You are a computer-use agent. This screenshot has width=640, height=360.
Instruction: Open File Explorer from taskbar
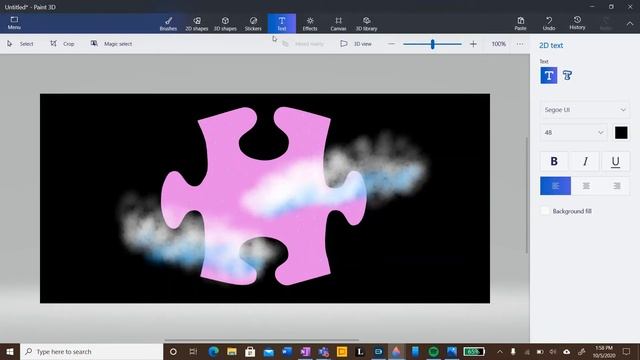point(232,351)
